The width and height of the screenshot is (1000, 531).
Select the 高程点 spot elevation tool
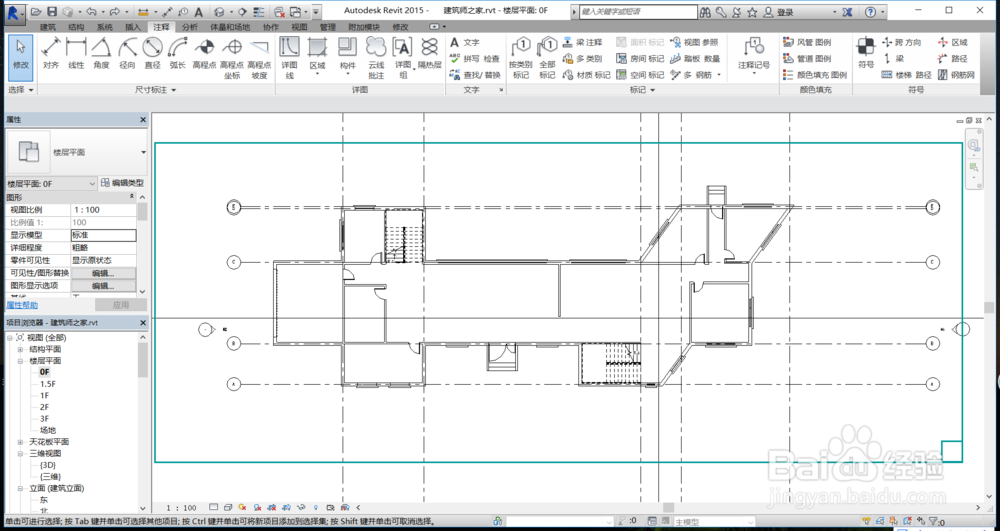point(205,53)
